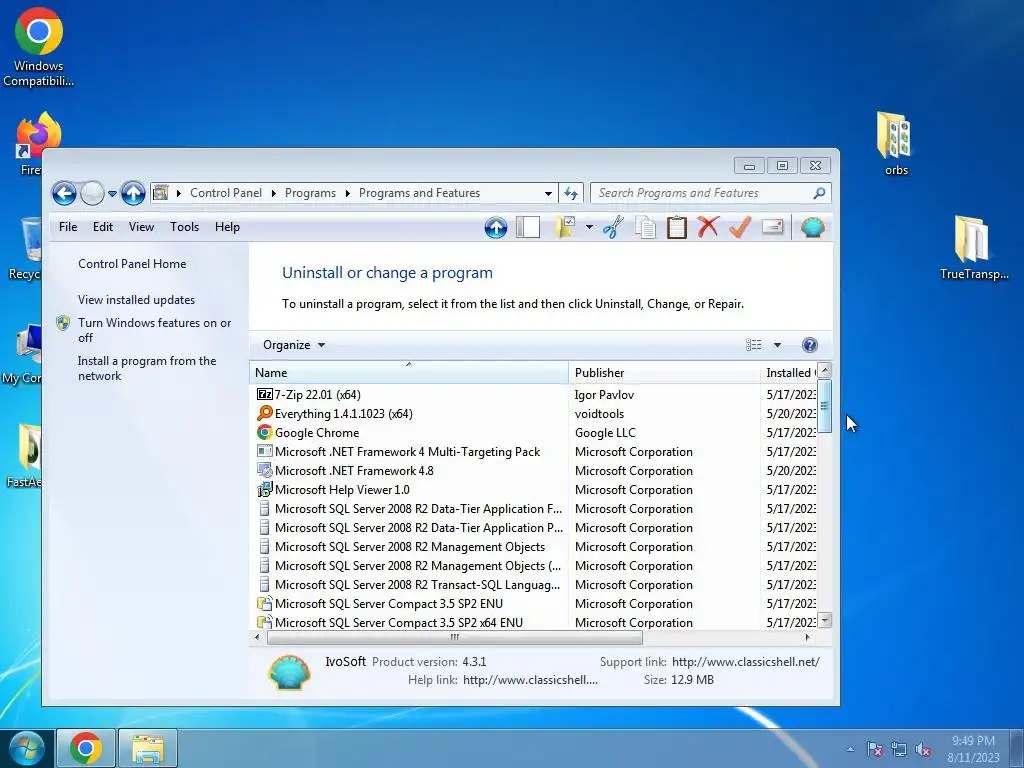Open the View menu
The image size is (1024, 768).
[x=141, y=227]
